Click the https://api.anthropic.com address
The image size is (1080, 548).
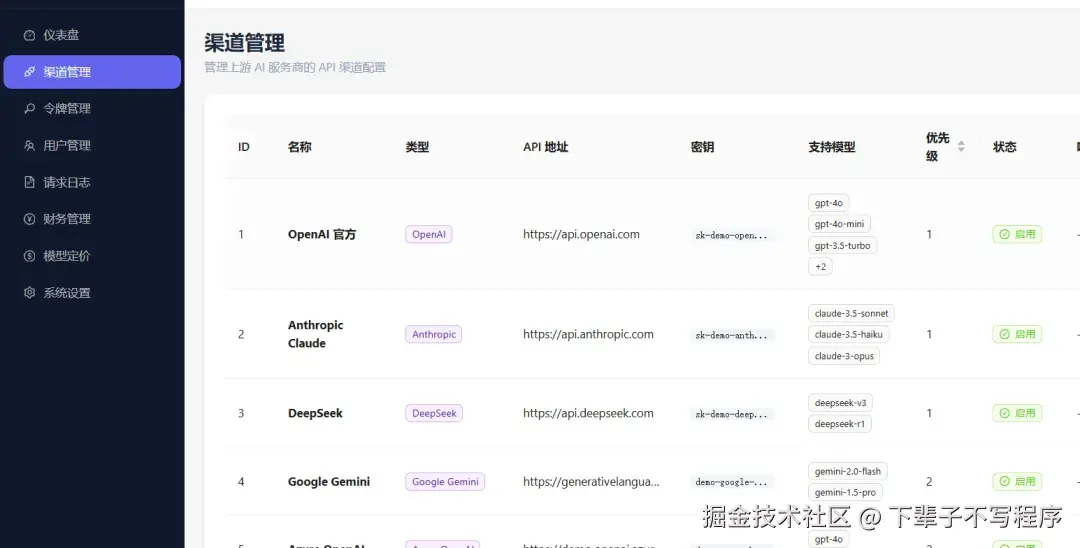pos(588,334)
